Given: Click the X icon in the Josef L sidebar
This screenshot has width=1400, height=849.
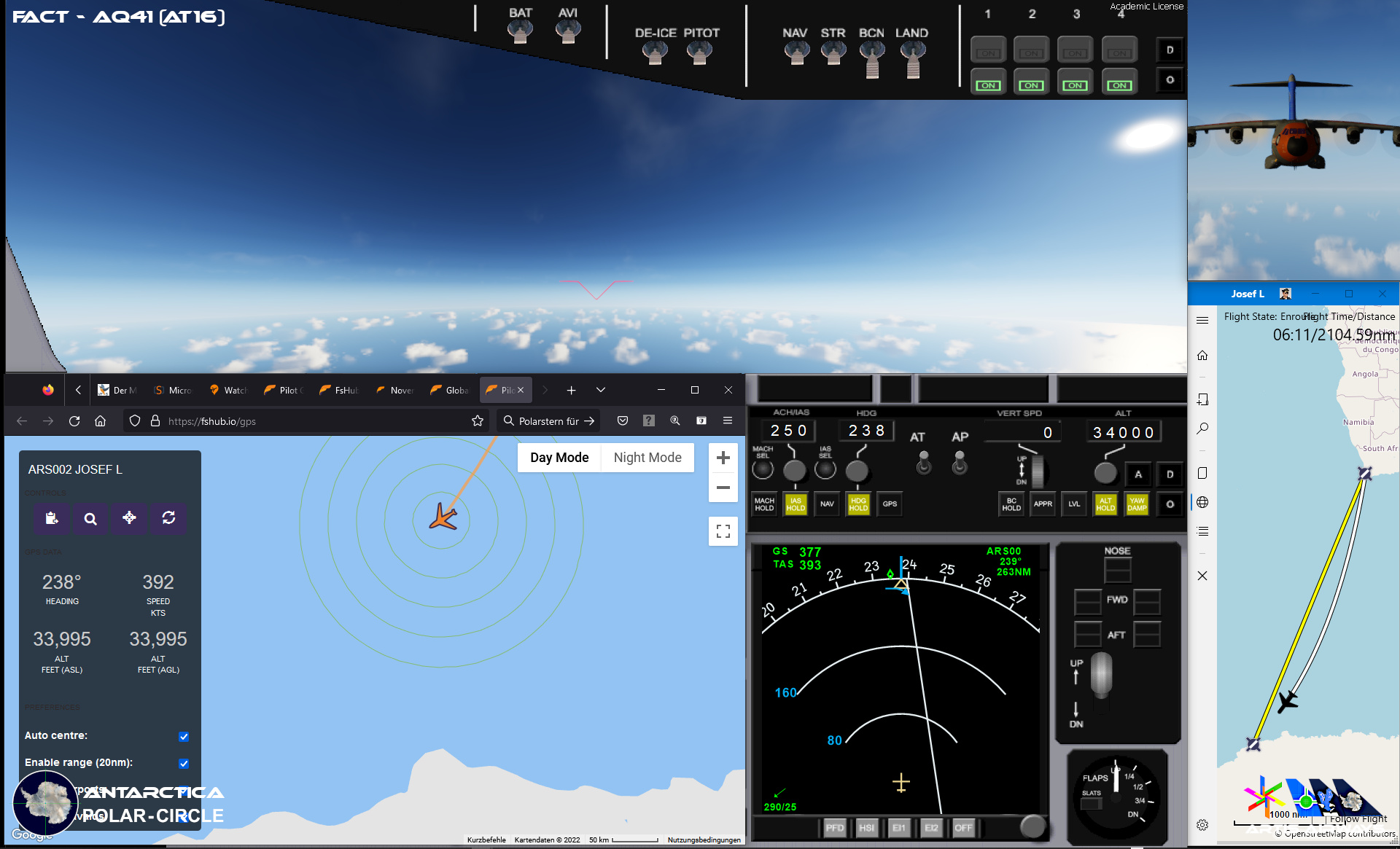Looking at the screenshot, I should (1202, 576).
